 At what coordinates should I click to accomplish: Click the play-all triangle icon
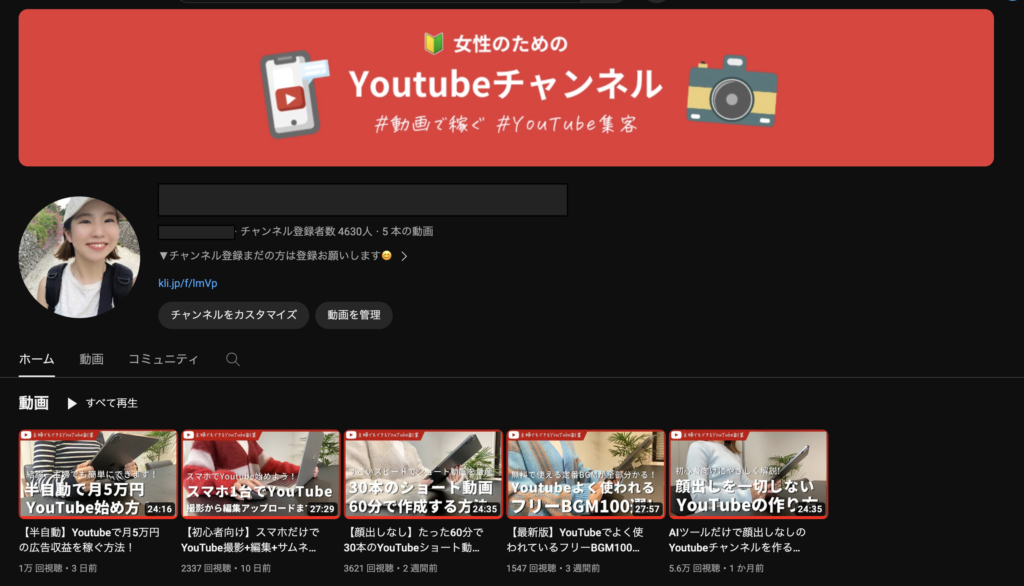click(72, 404)
